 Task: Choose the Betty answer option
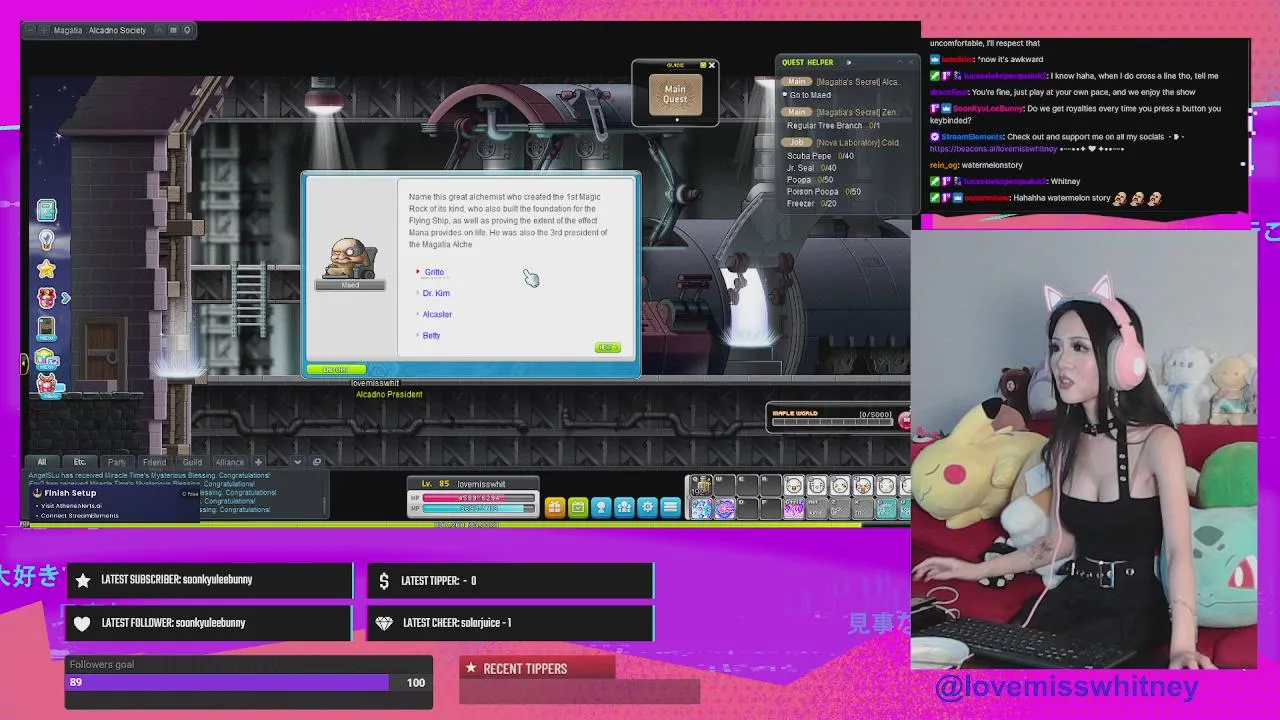(431, 335)
